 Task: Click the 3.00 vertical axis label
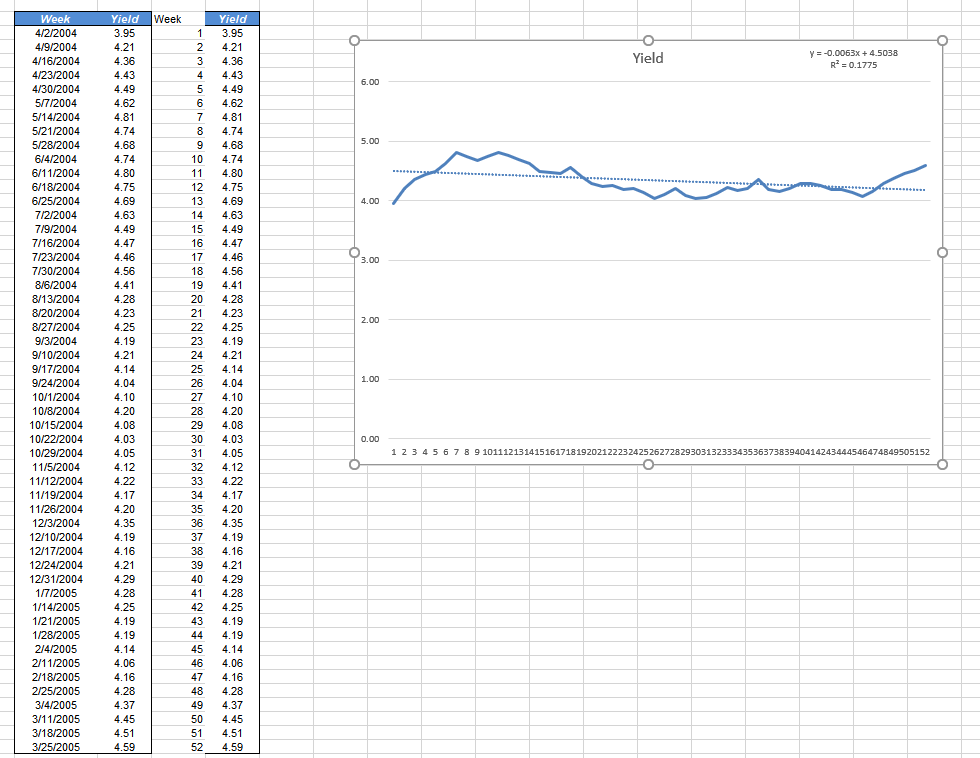pyautogui.click(x=370, y=260)
